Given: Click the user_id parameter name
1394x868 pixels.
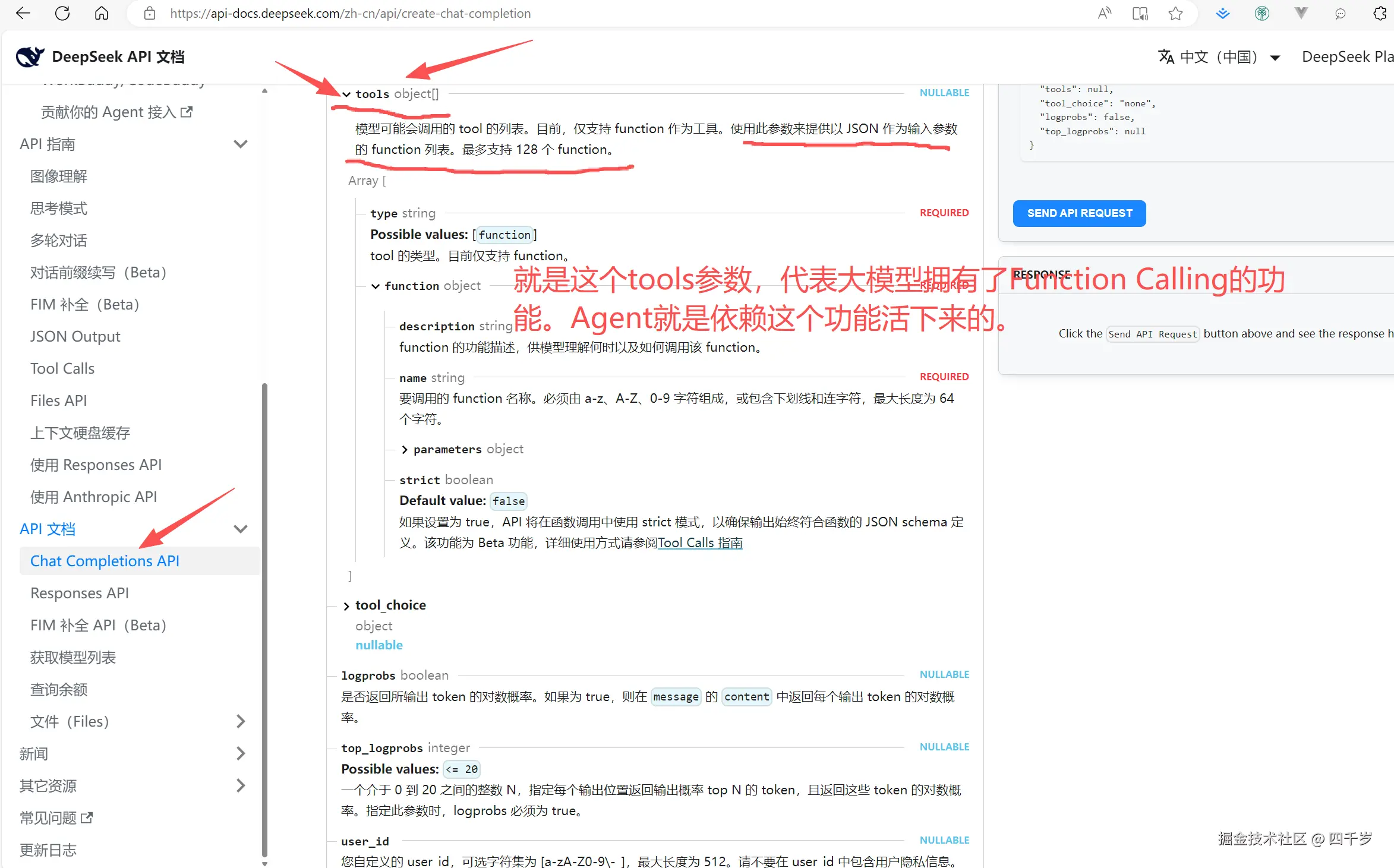Looking at the screenshot, I should pyautogui.click(x=365, y=841).
